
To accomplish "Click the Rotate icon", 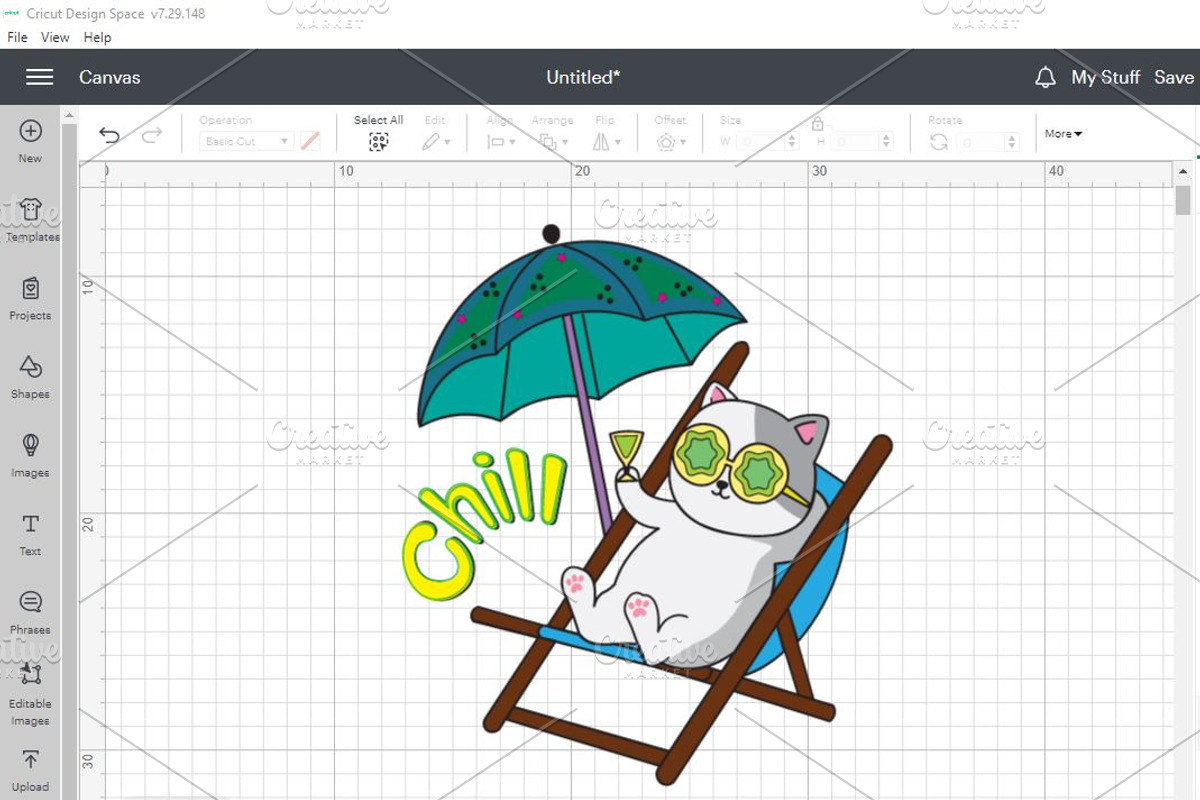I will 938,142.
